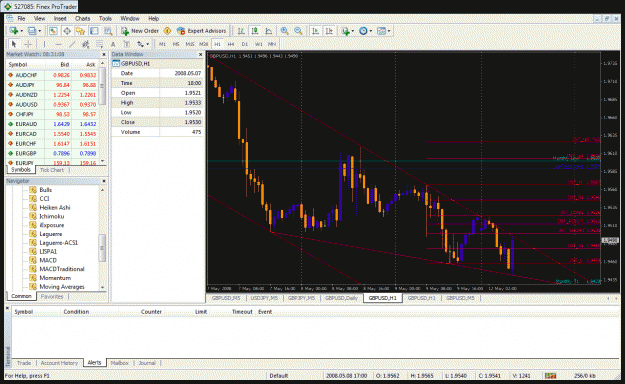Open the Periods clock icon
This screenshot has height=384, width=625.
click(363, 31)
